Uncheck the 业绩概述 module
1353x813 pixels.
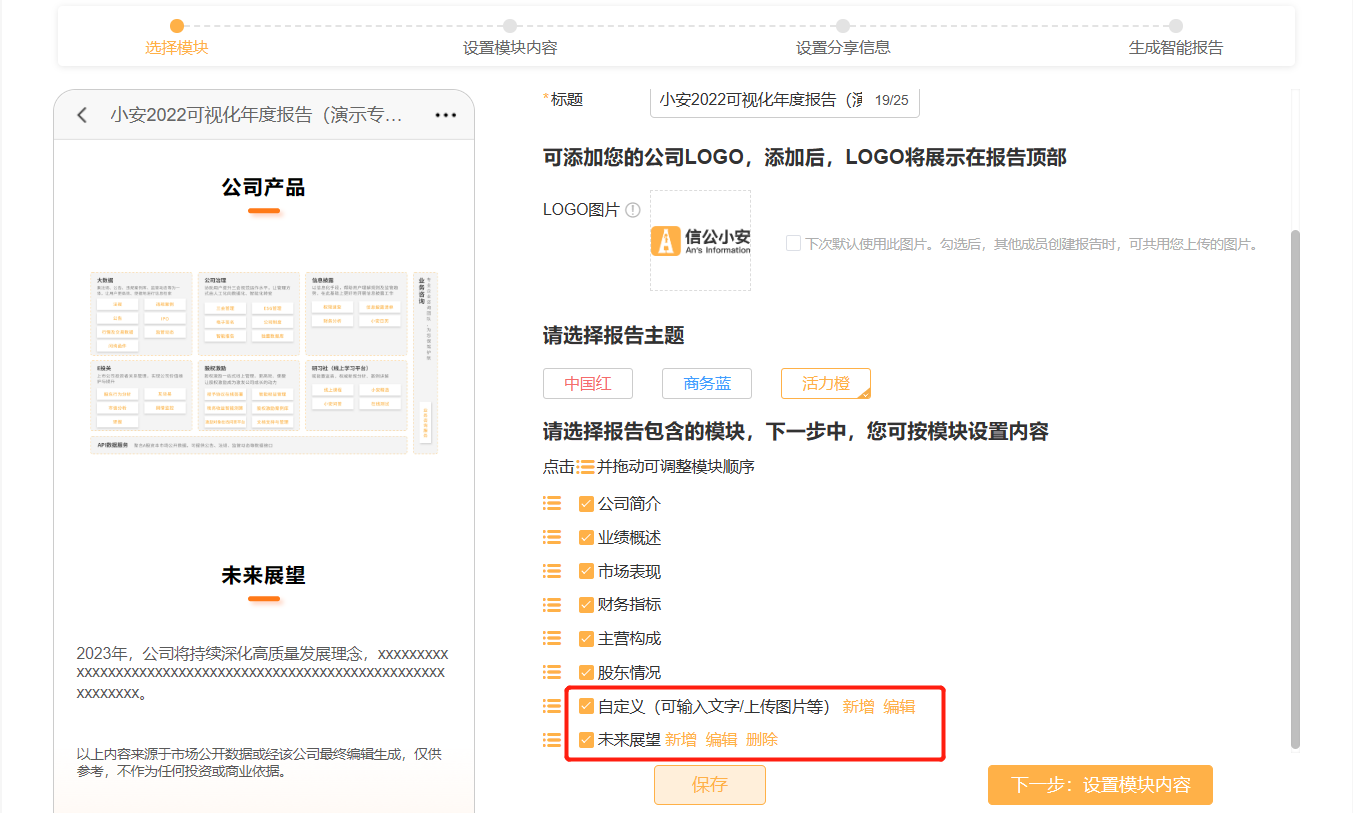587,537
